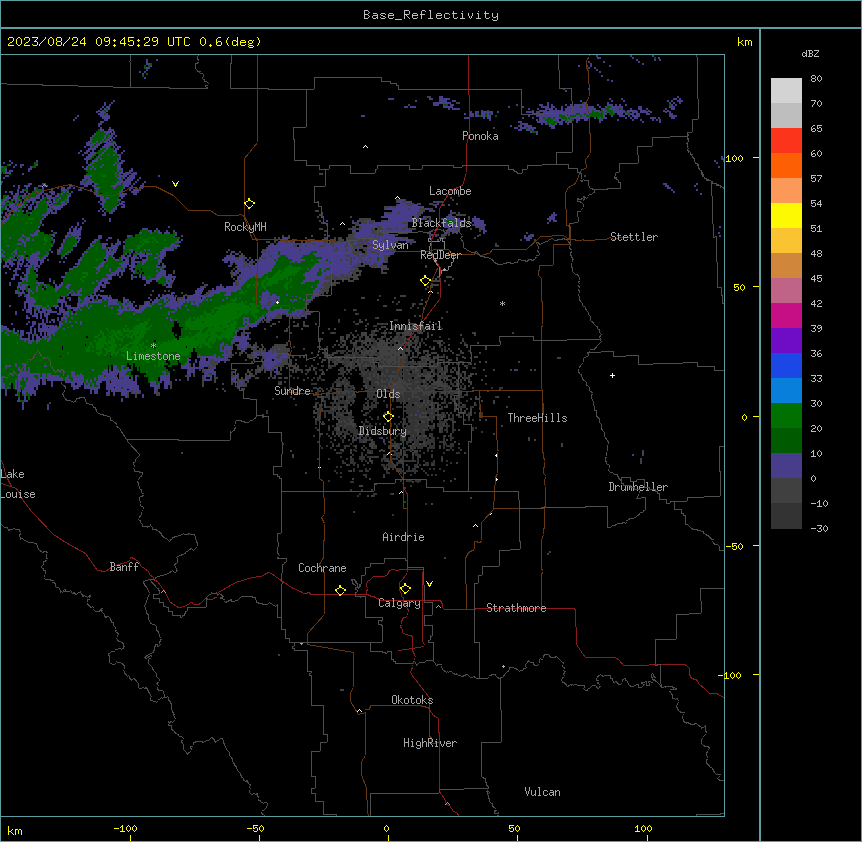
Task: Click the Sylvan label
Action: [x=390, y=245]
